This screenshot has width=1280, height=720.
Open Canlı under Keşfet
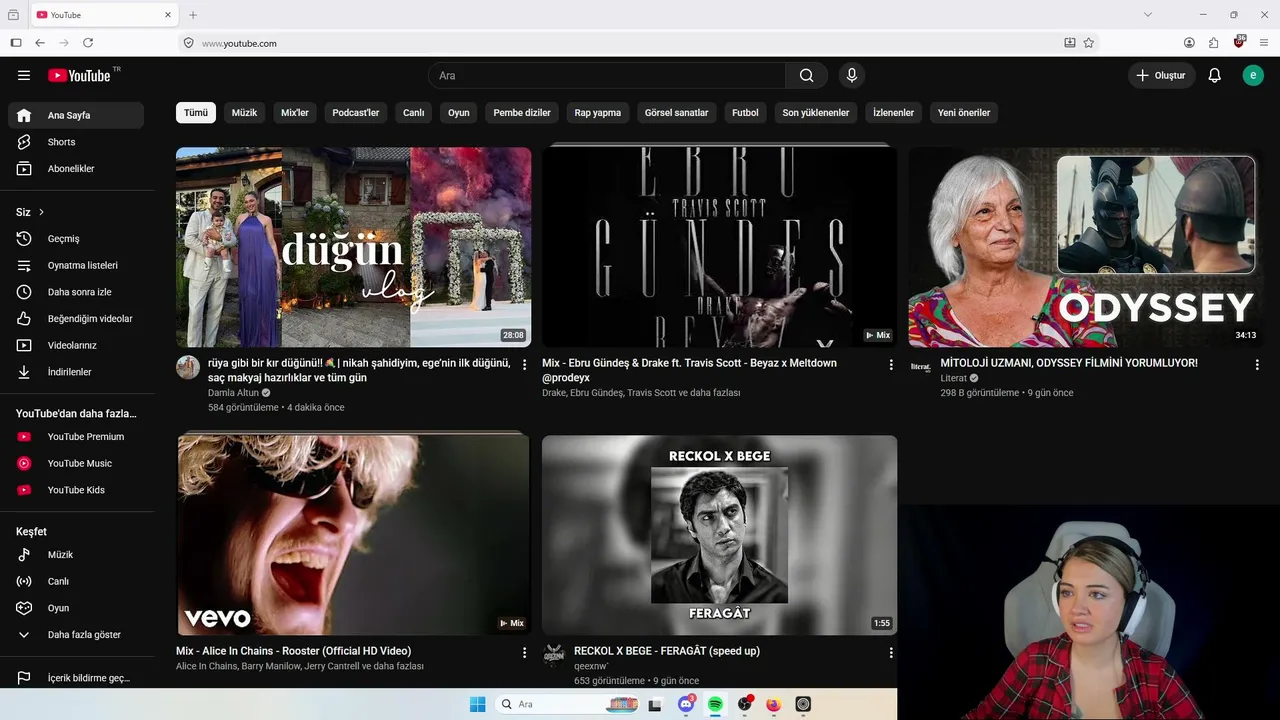click(76, 581)
